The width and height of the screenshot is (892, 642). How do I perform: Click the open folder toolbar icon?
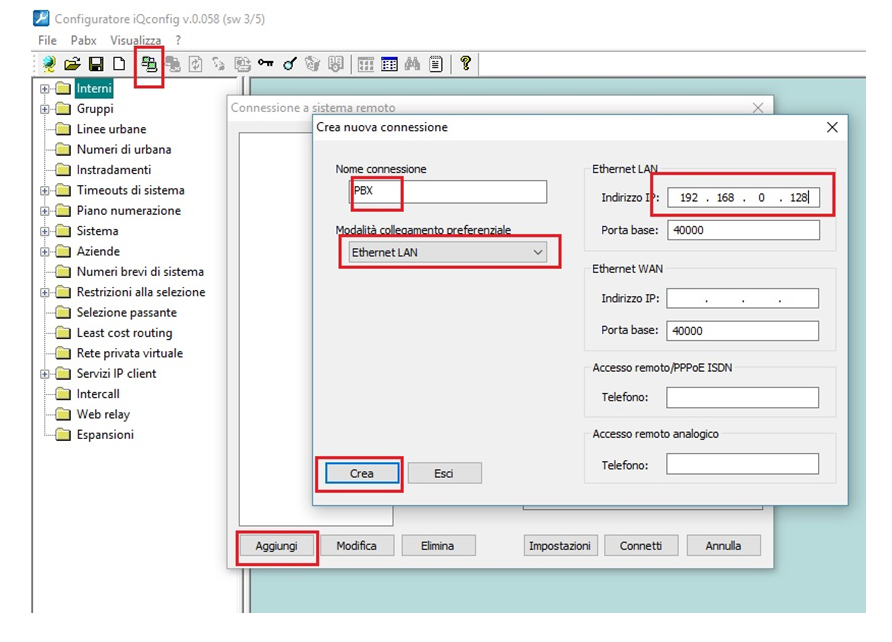[x=72, y=64]
